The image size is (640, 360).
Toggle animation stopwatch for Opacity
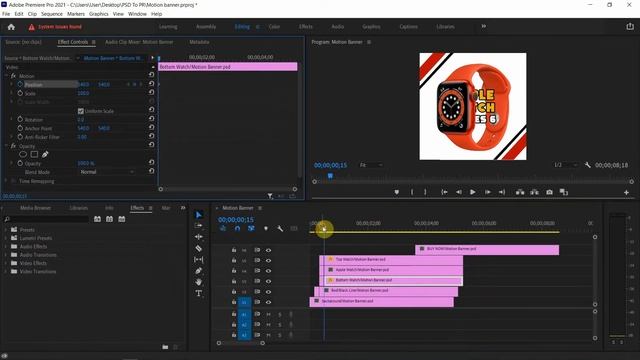(x=20, y=163)
